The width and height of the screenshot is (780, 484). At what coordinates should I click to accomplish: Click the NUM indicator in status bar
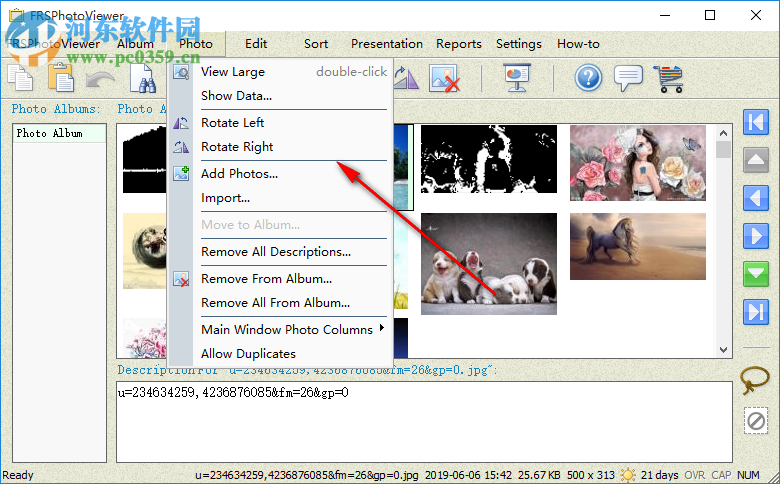click(x=748, y=475)
